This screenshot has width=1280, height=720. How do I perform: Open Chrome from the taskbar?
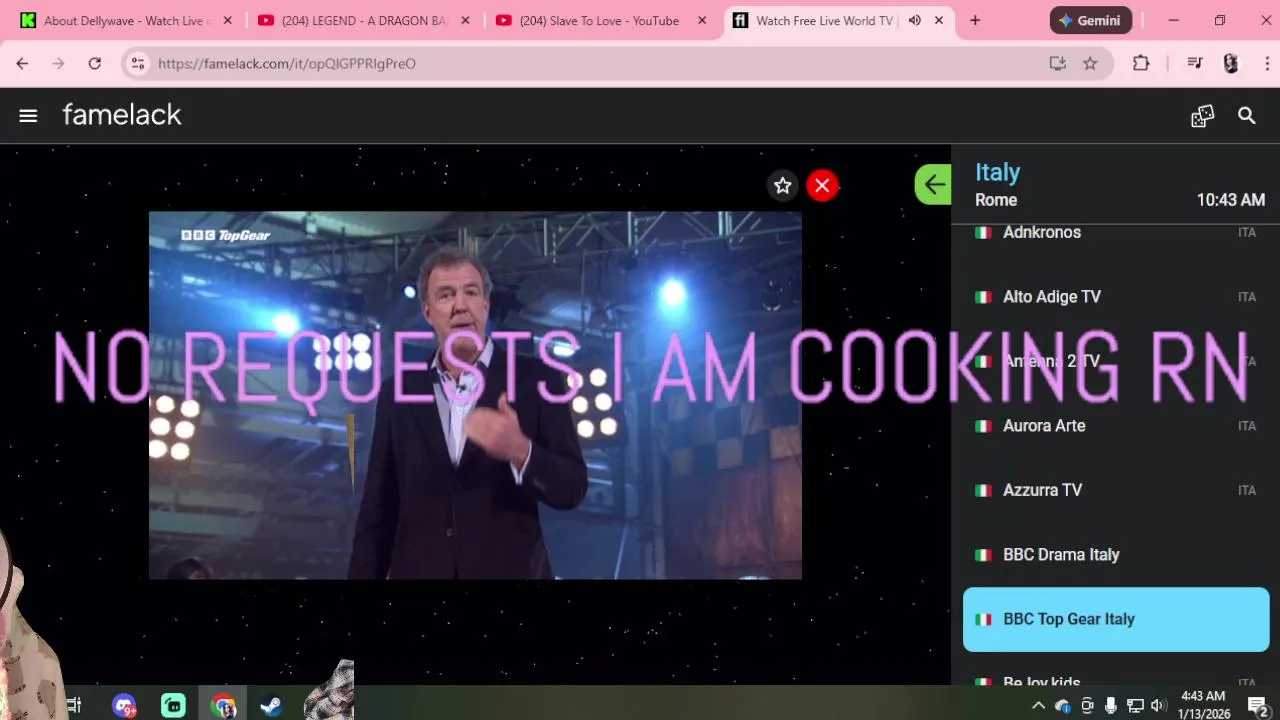coord(223,706)
